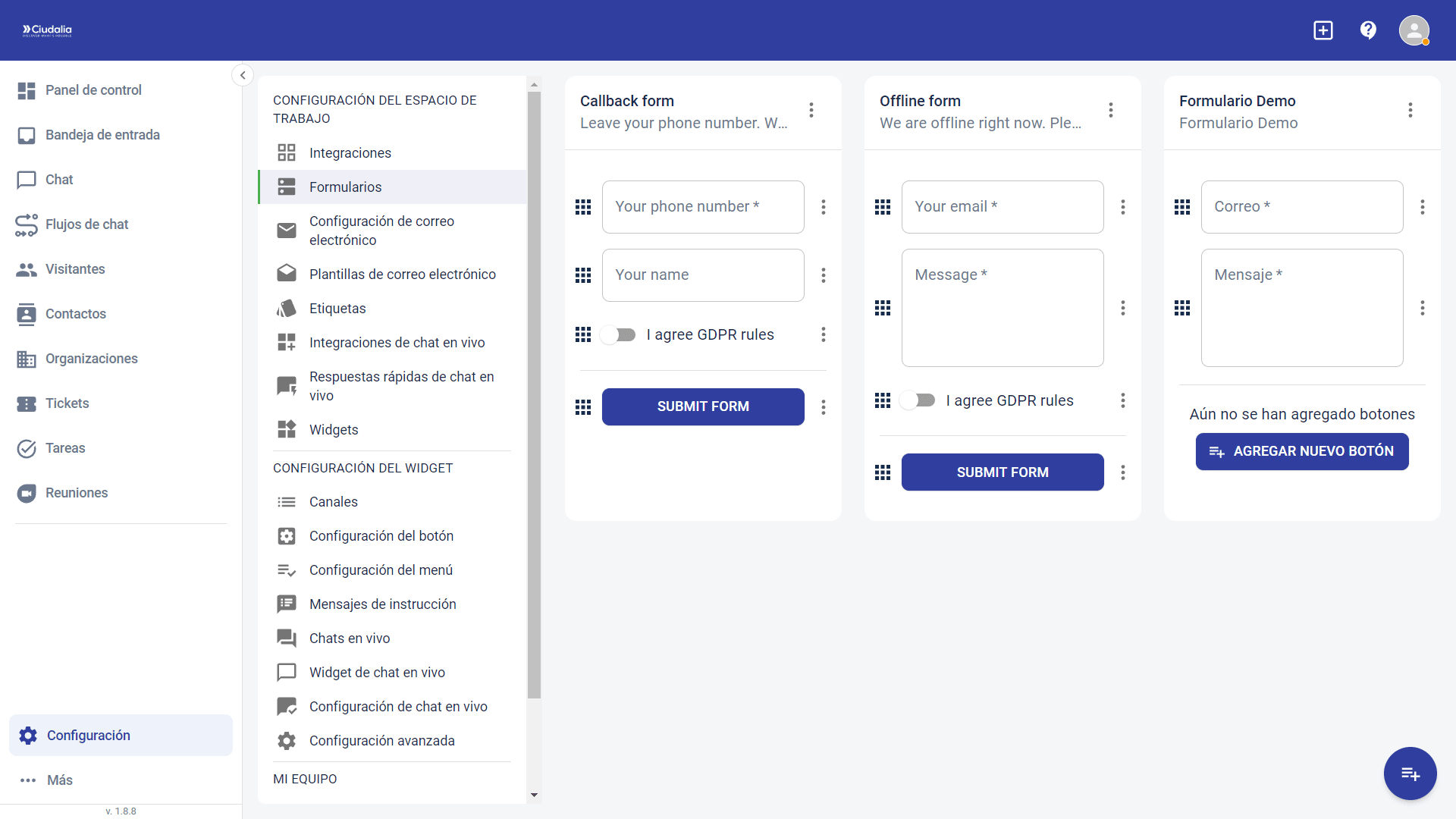Go to the Chat section
This screenshot has width=1456, height=819.
[x=58, y=180]
